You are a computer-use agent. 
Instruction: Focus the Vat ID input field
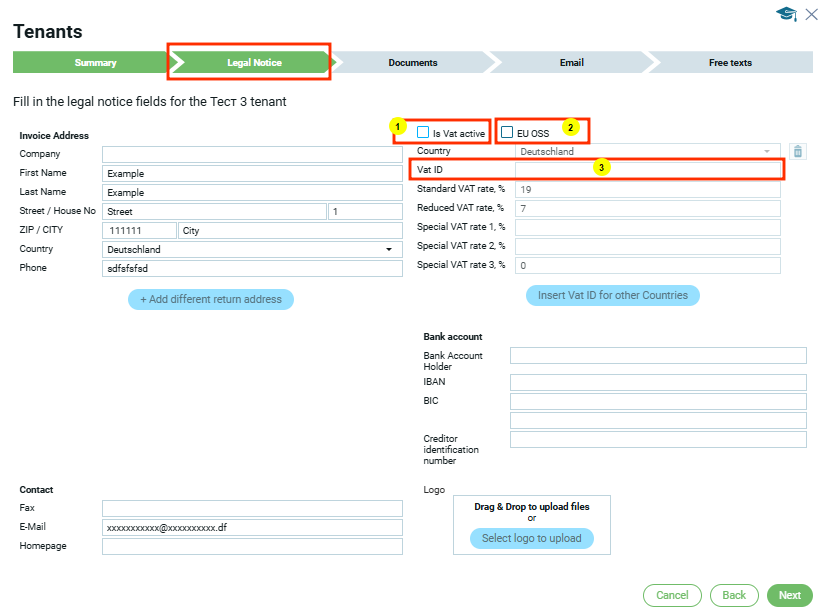click(647, 171)
